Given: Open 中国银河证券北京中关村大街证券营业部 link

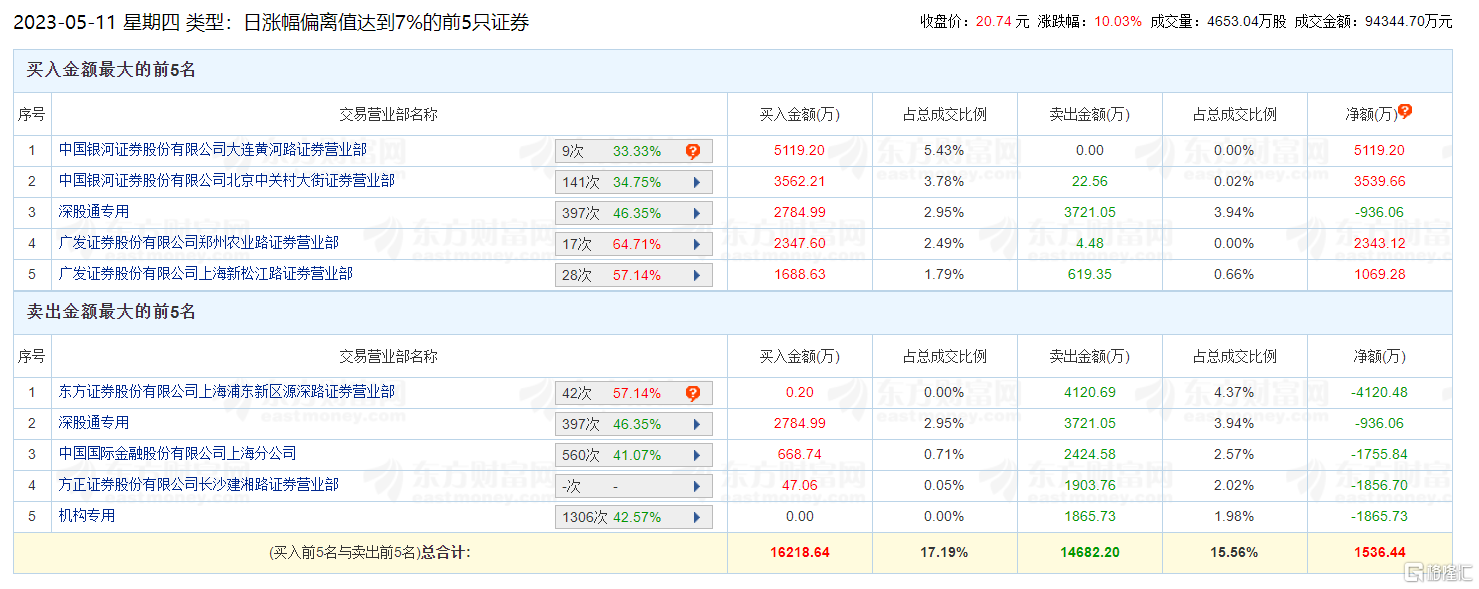Looking at the screenshot, I should pos(227,181).
